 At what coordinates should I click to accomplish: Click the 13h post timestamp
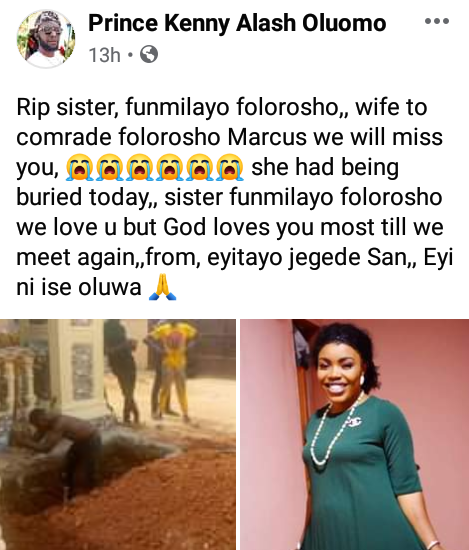coord(104,55)
